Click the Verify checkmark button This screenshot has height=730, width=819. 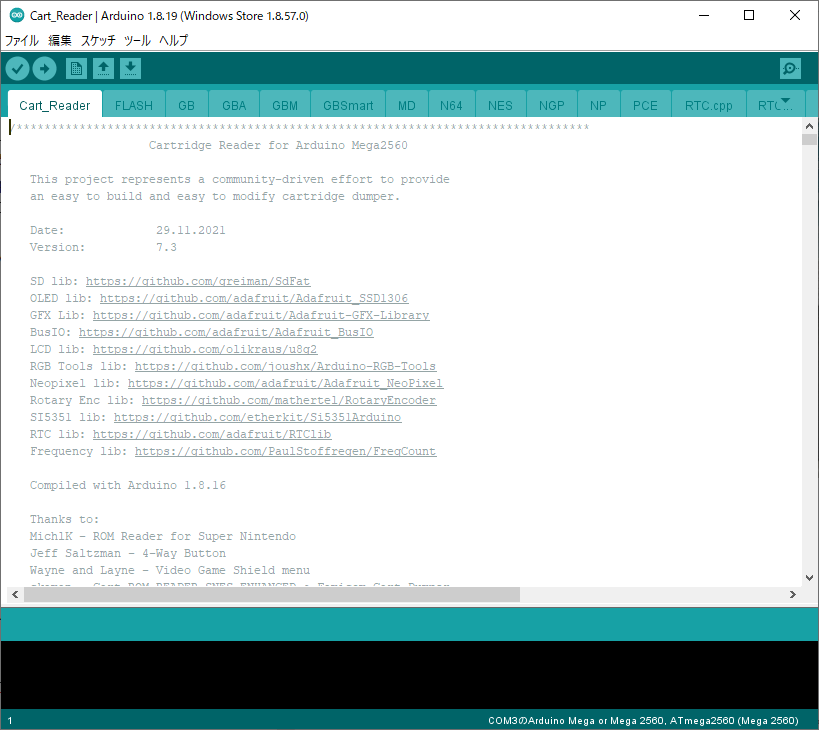(17, 68)
